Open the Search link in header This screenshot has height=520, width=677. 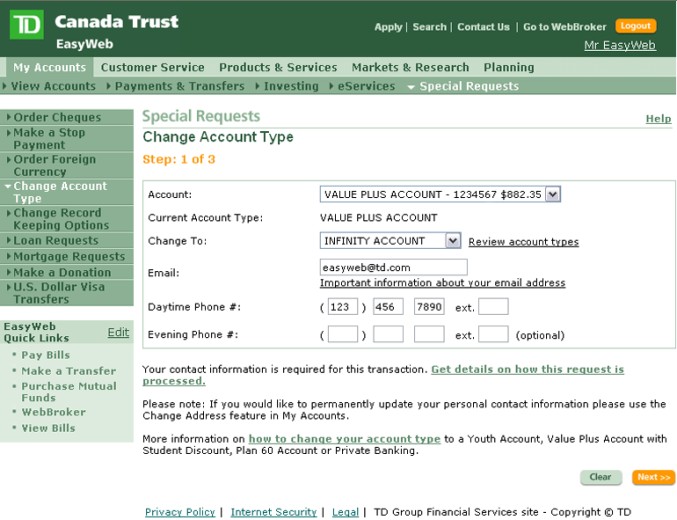coord(429,27)
